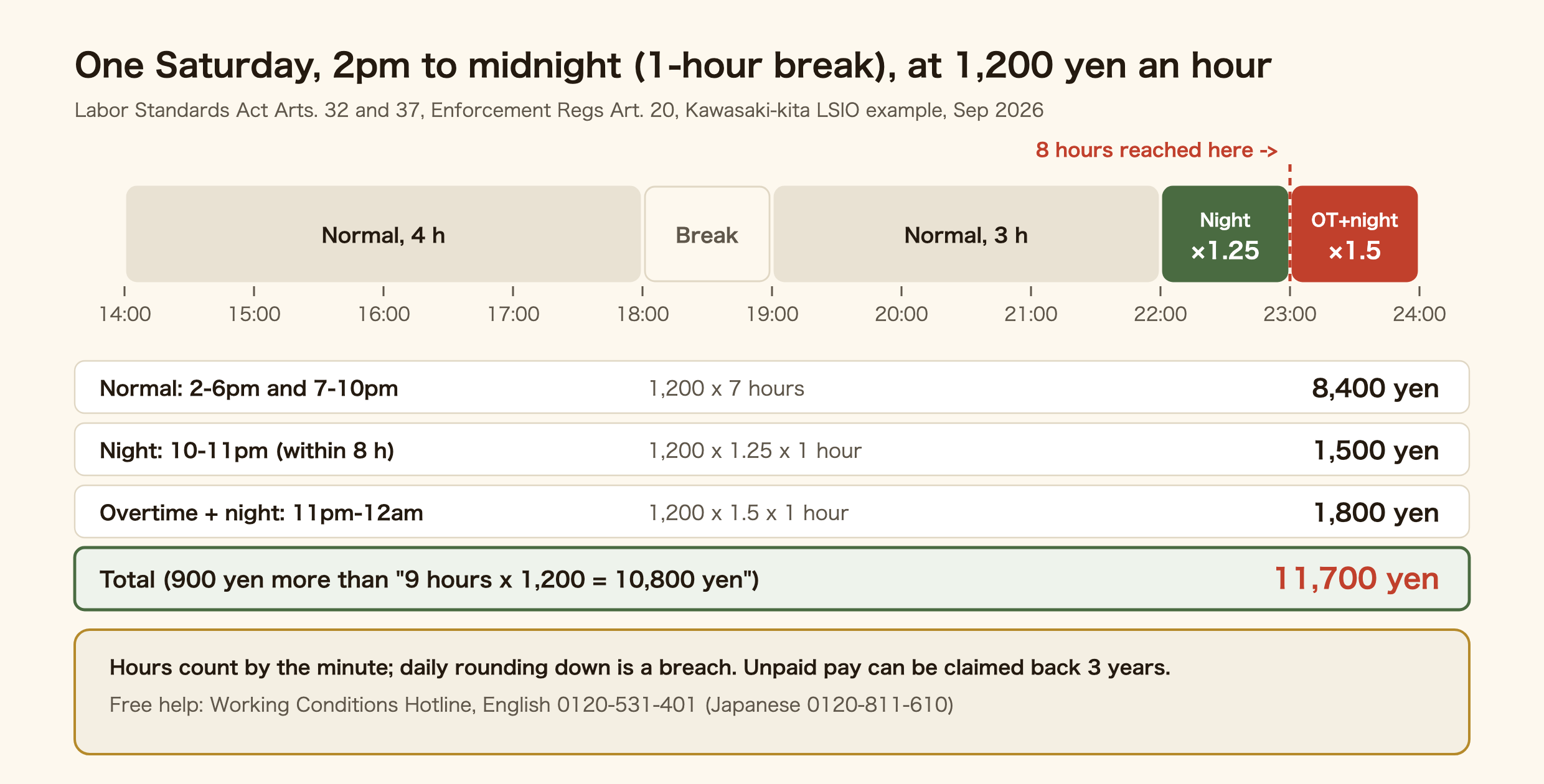Click the 18:00 timeline label

(x=643, y=314)
